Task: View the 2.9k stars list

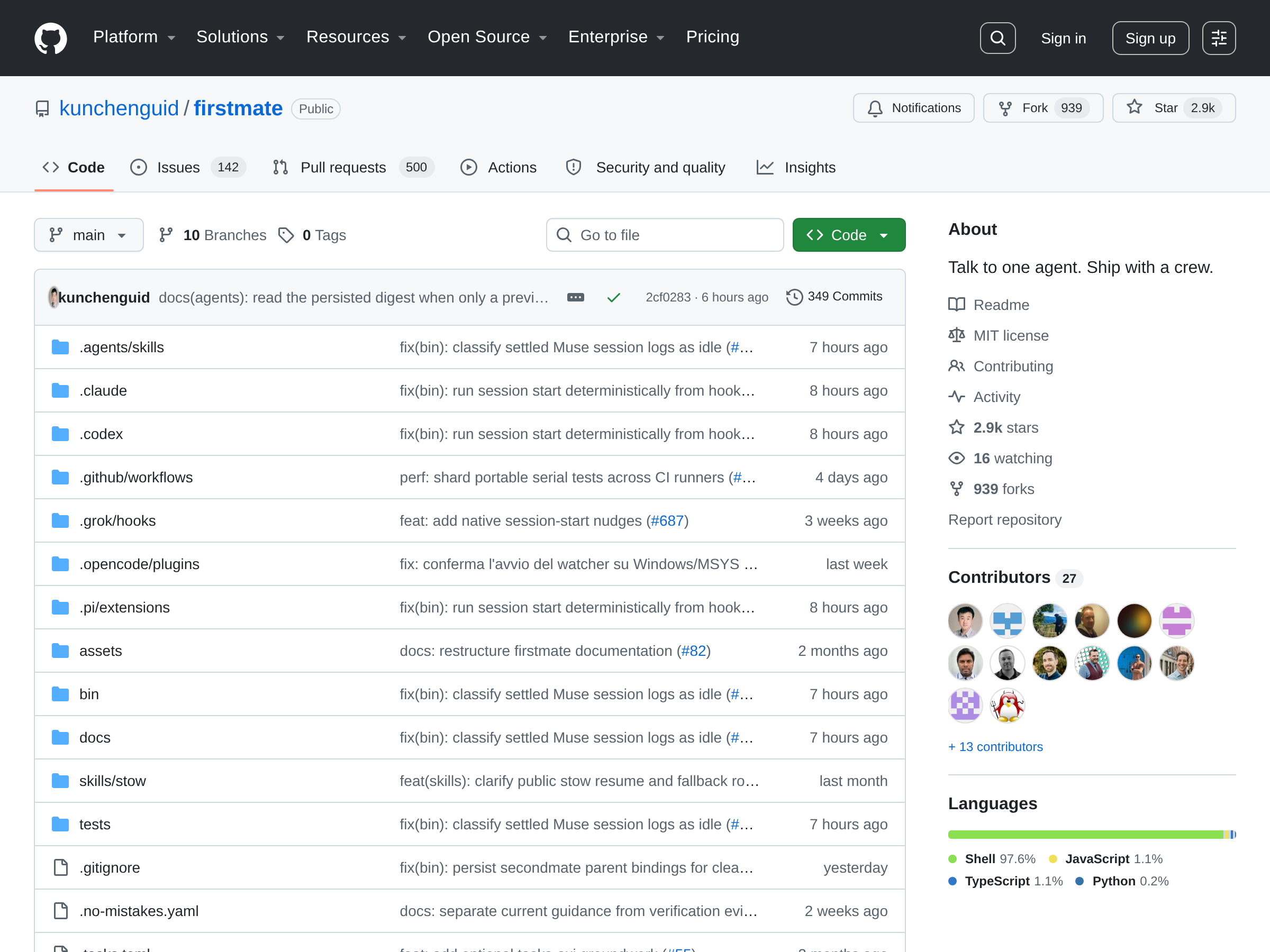Action: tap(993, 427)
